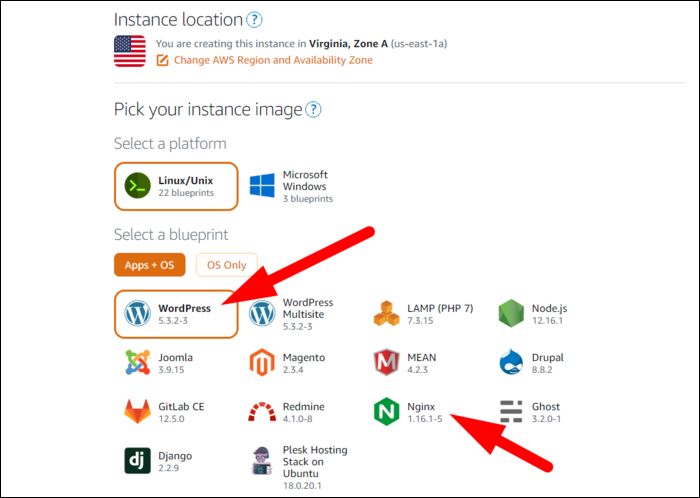
Task: Click the Plesk Hosting Stack icon
Action: point(262,461)
